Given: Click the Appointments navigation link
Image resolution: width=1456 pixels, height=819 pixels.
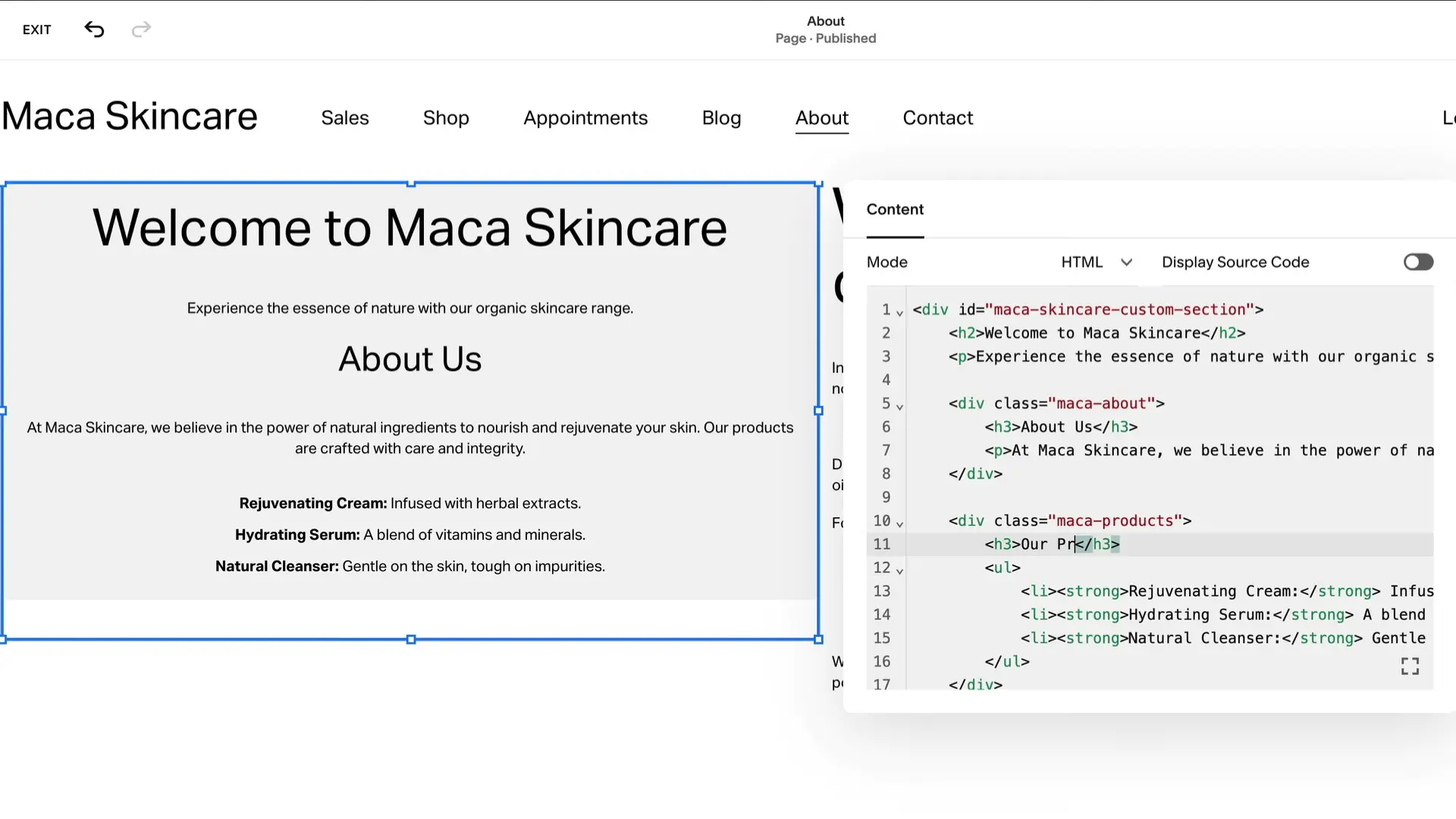Looking at the screenshot, I should click(585, 118).
